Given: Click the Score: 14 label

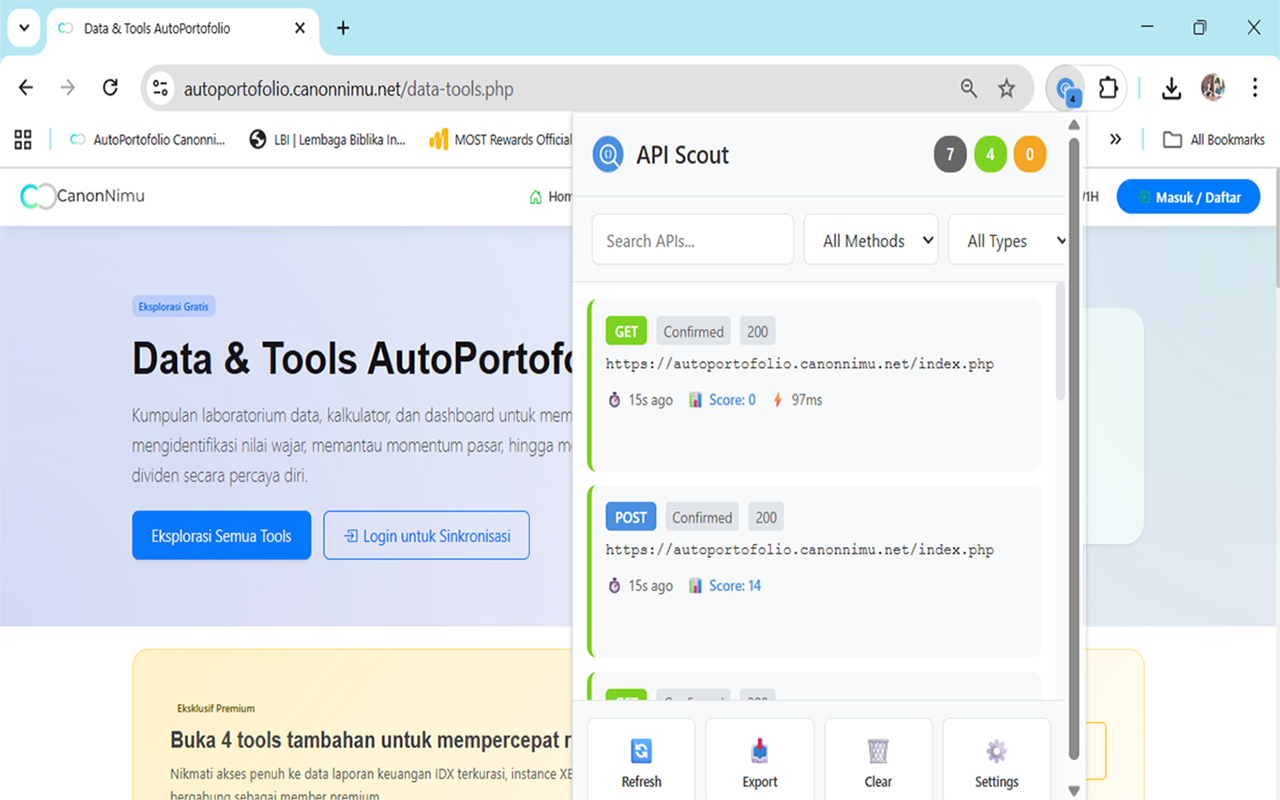Looking at the screenshot, I should click(x=735, y=586).
